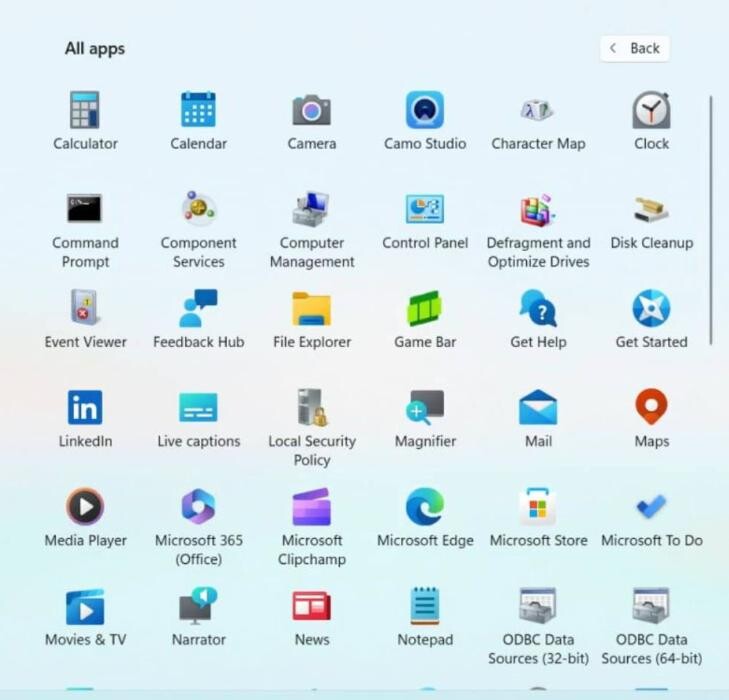Open Control Panel
The width and height of the screenshot is (729, 700).
tap(425, 210)
